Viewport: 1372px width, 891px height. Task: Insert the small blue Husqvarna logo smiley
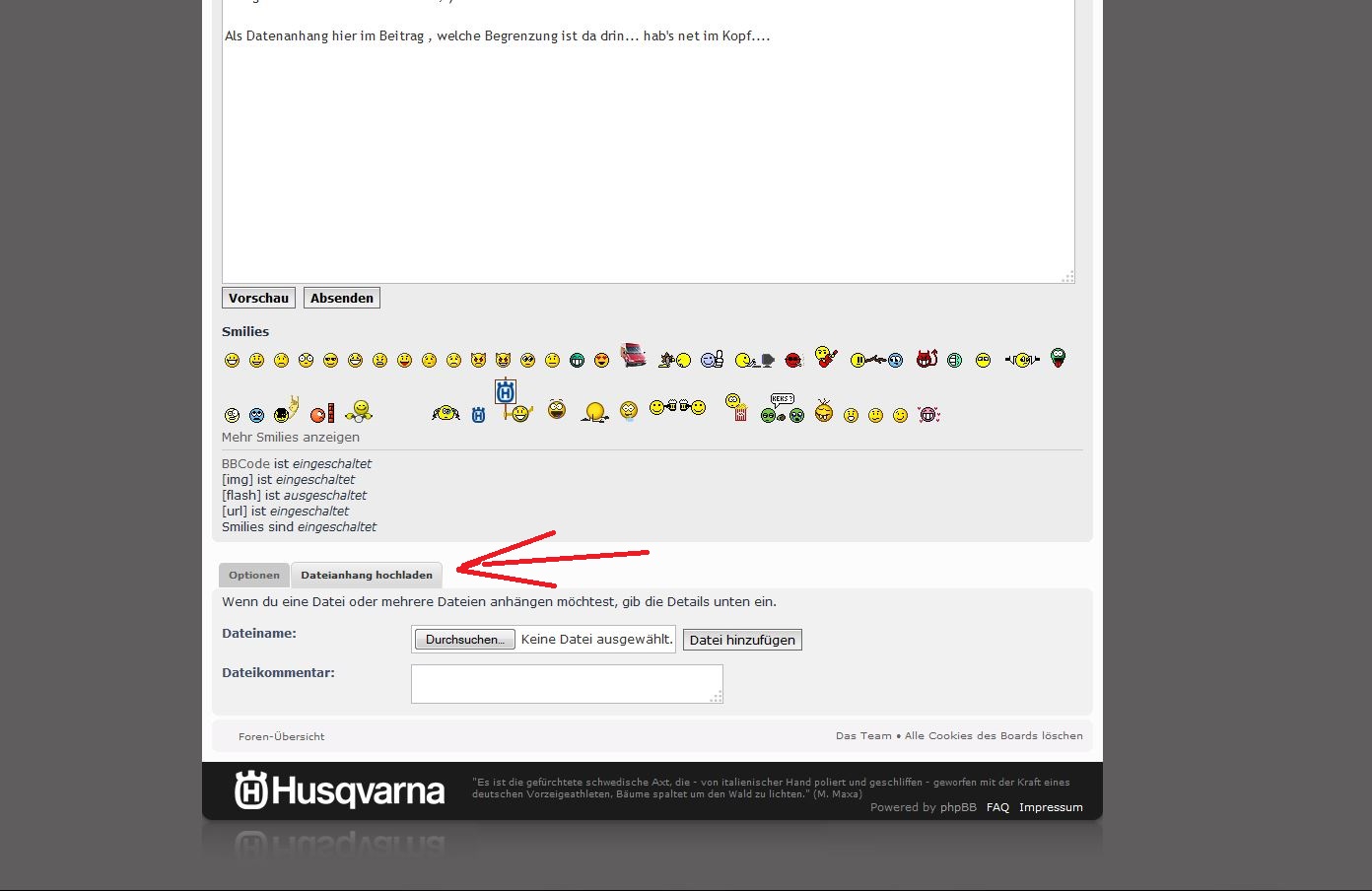(478, 415)
